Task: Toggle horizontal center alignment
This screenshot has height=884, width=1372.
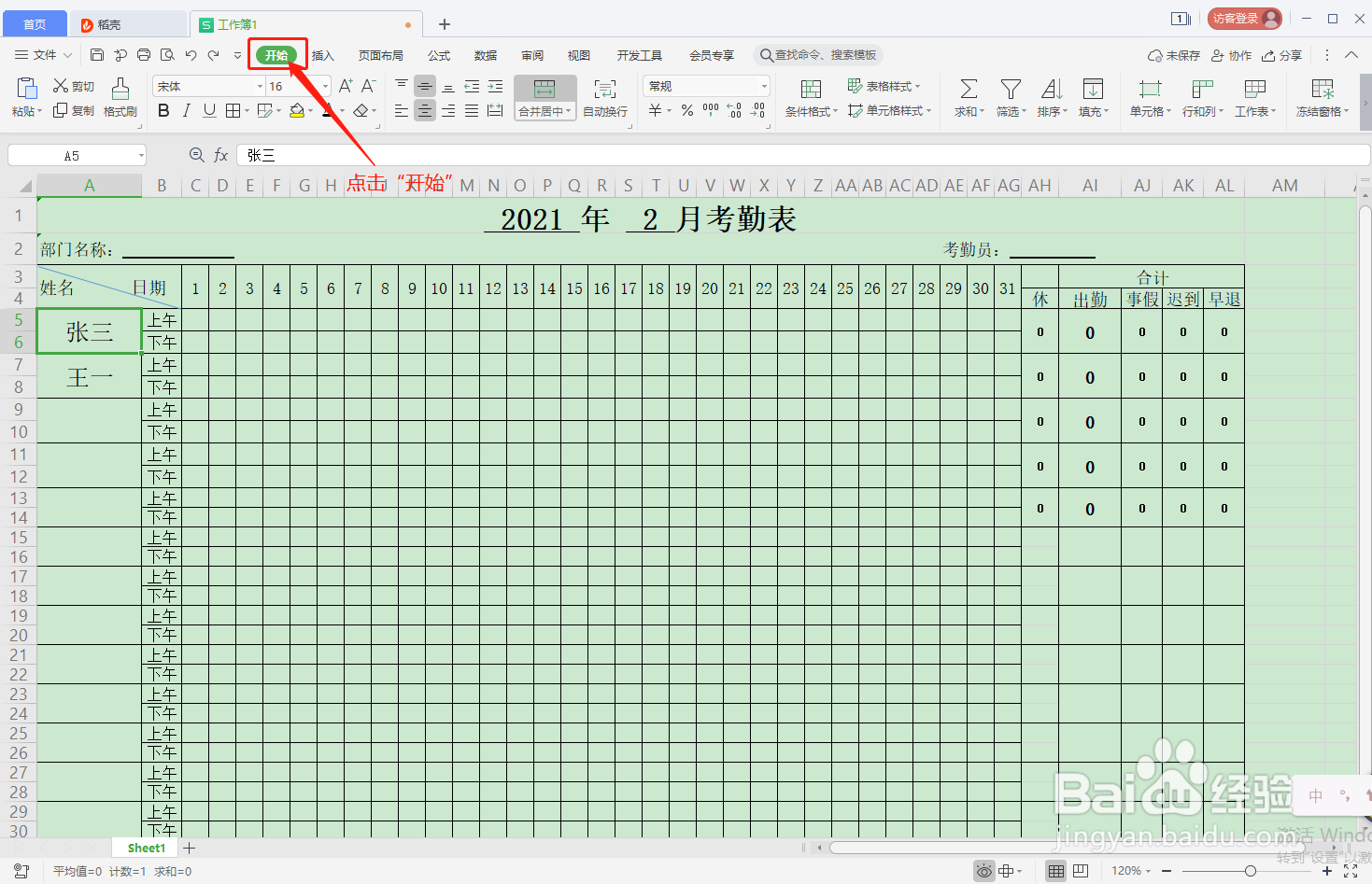Action: 425,110
